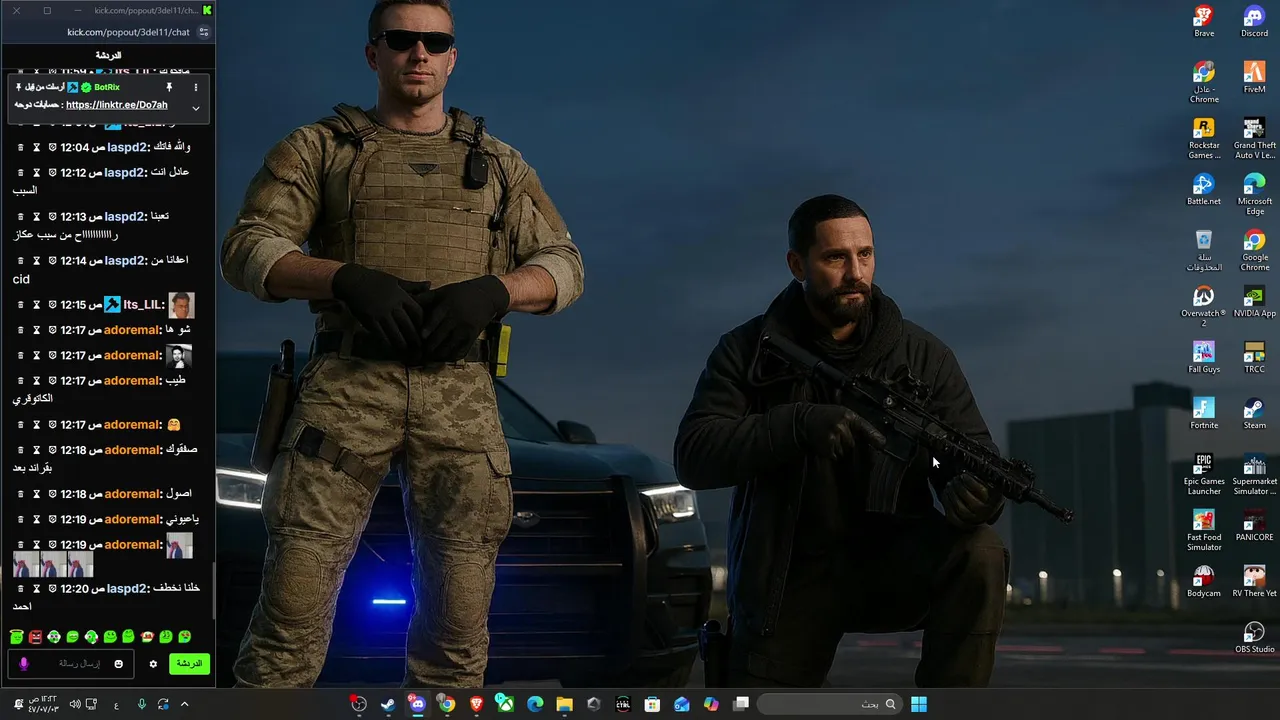Open RV There Yet desktop shortcut
The width and height of the screenshot is (1280, 720).
pyautogui.click(x=1254, y=581)
